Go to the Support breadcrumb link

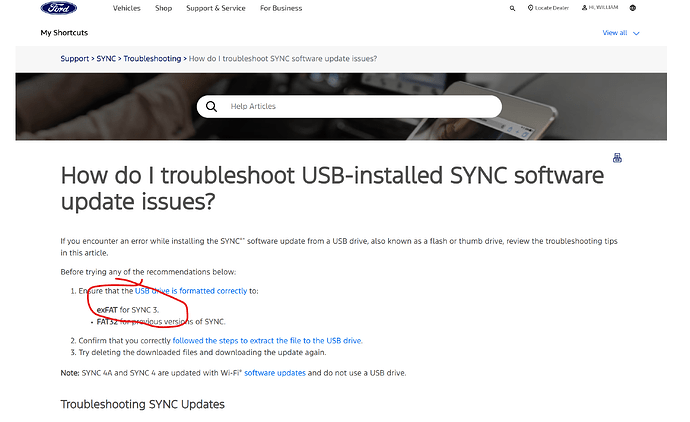(x=75, y=58)
